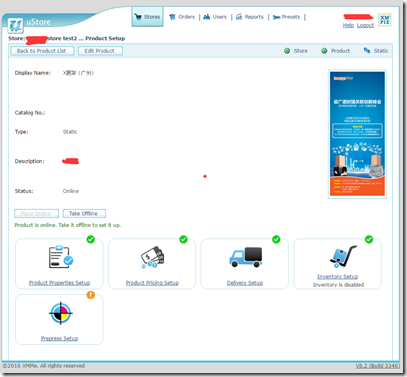Click the 'Online' status value
This screenshot has height=377, width=407.
pyautogui.click(x=71, y=191)
